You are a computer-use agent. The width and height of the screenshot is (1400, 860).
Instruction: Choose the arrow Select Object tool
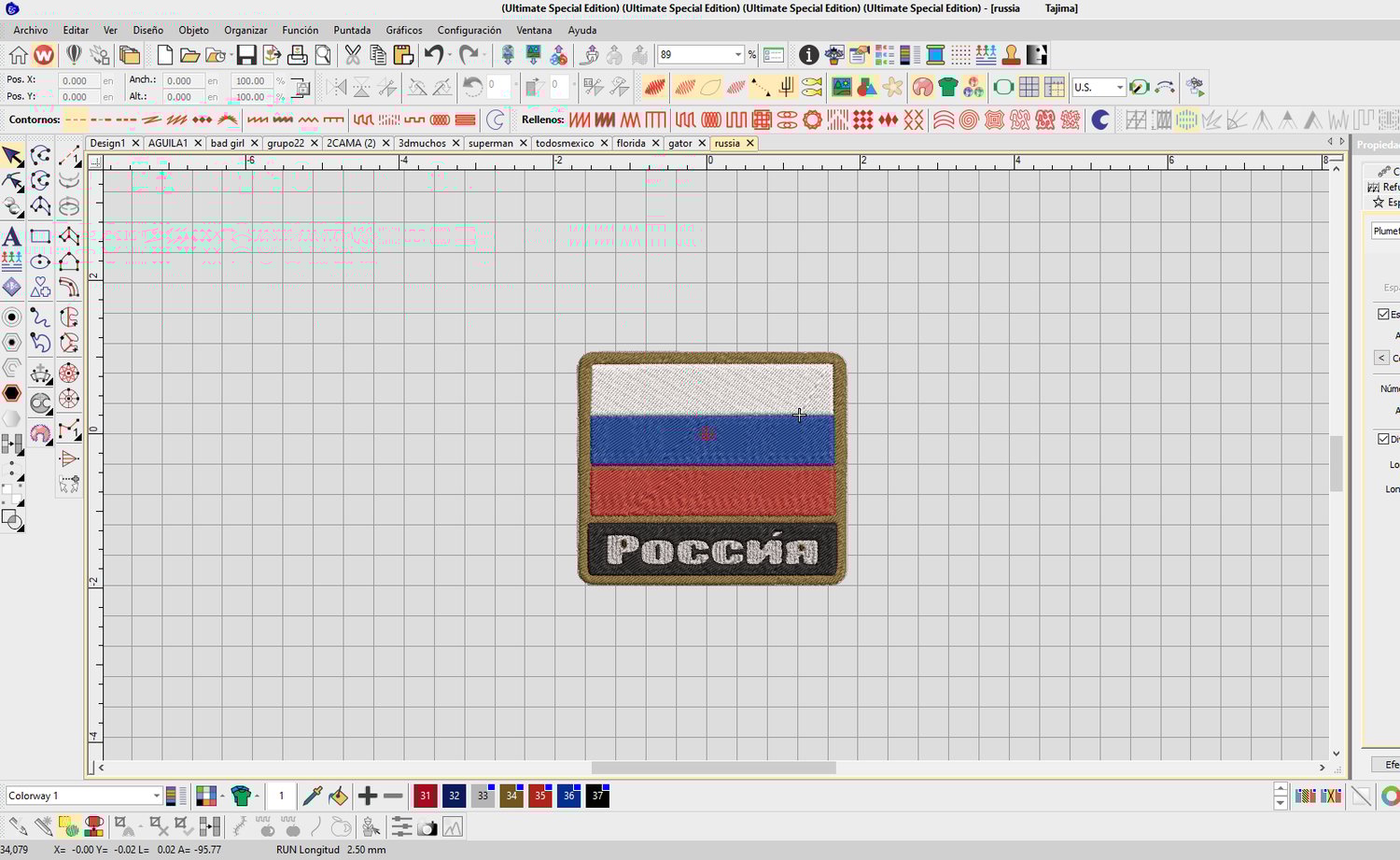coord(12,155)
